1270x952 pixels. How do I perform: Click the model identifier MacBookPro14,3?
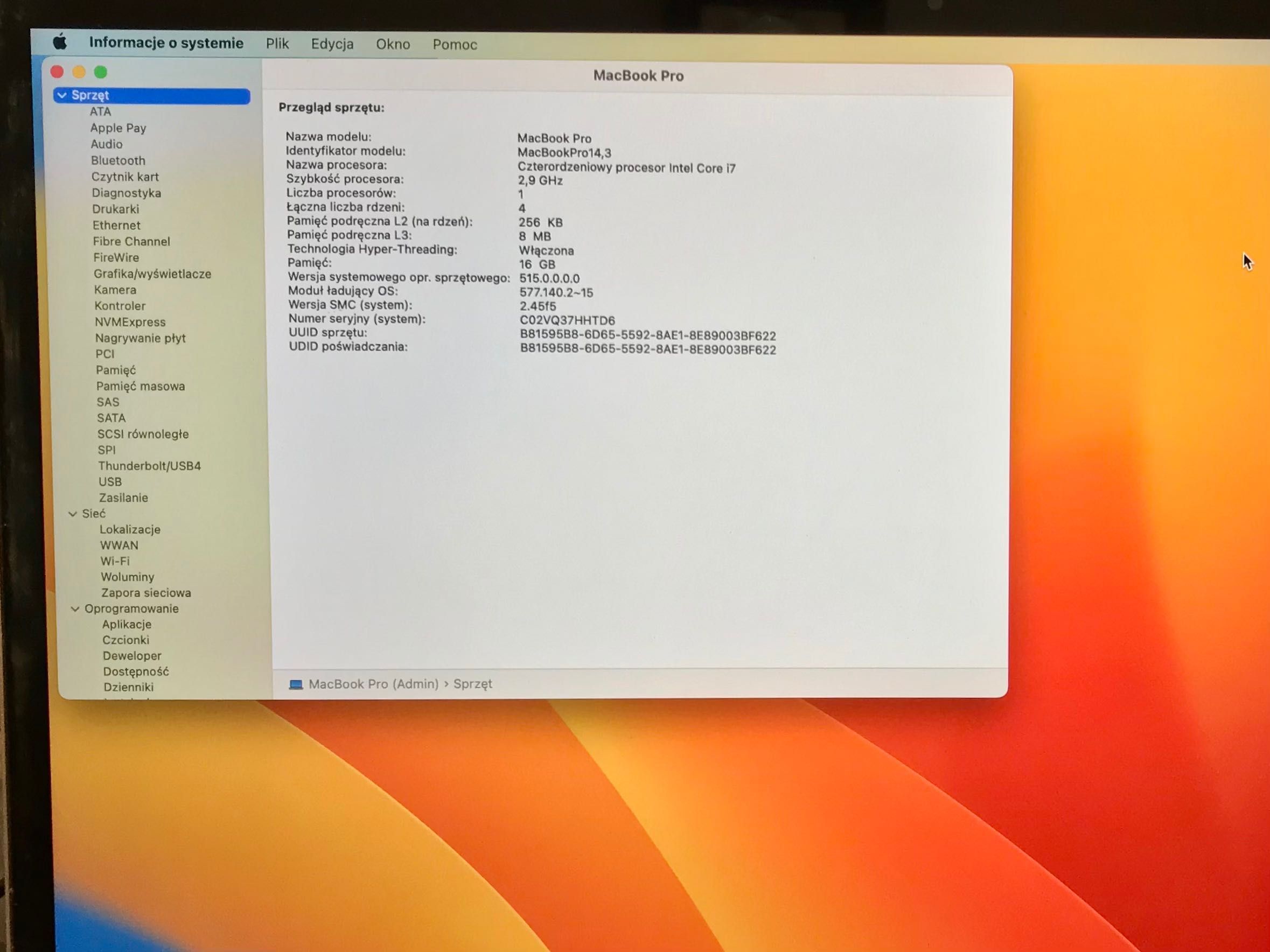click(564, 152)
